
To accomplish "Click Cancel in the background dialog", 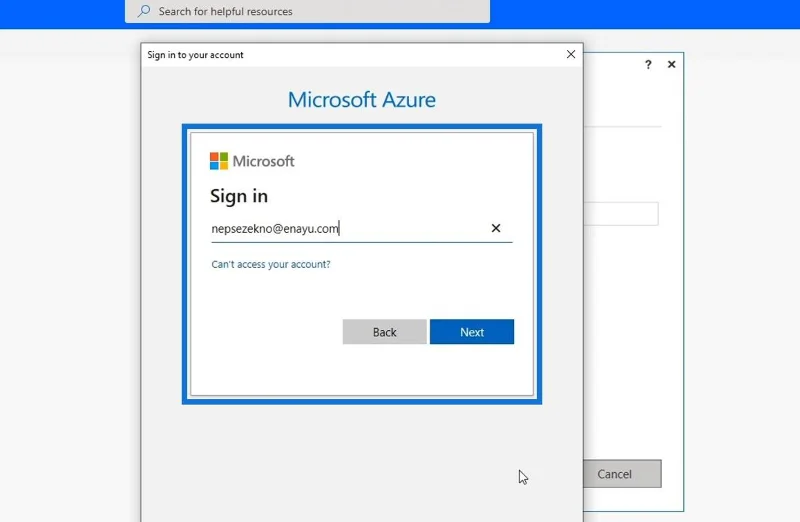I will [622, 474].
